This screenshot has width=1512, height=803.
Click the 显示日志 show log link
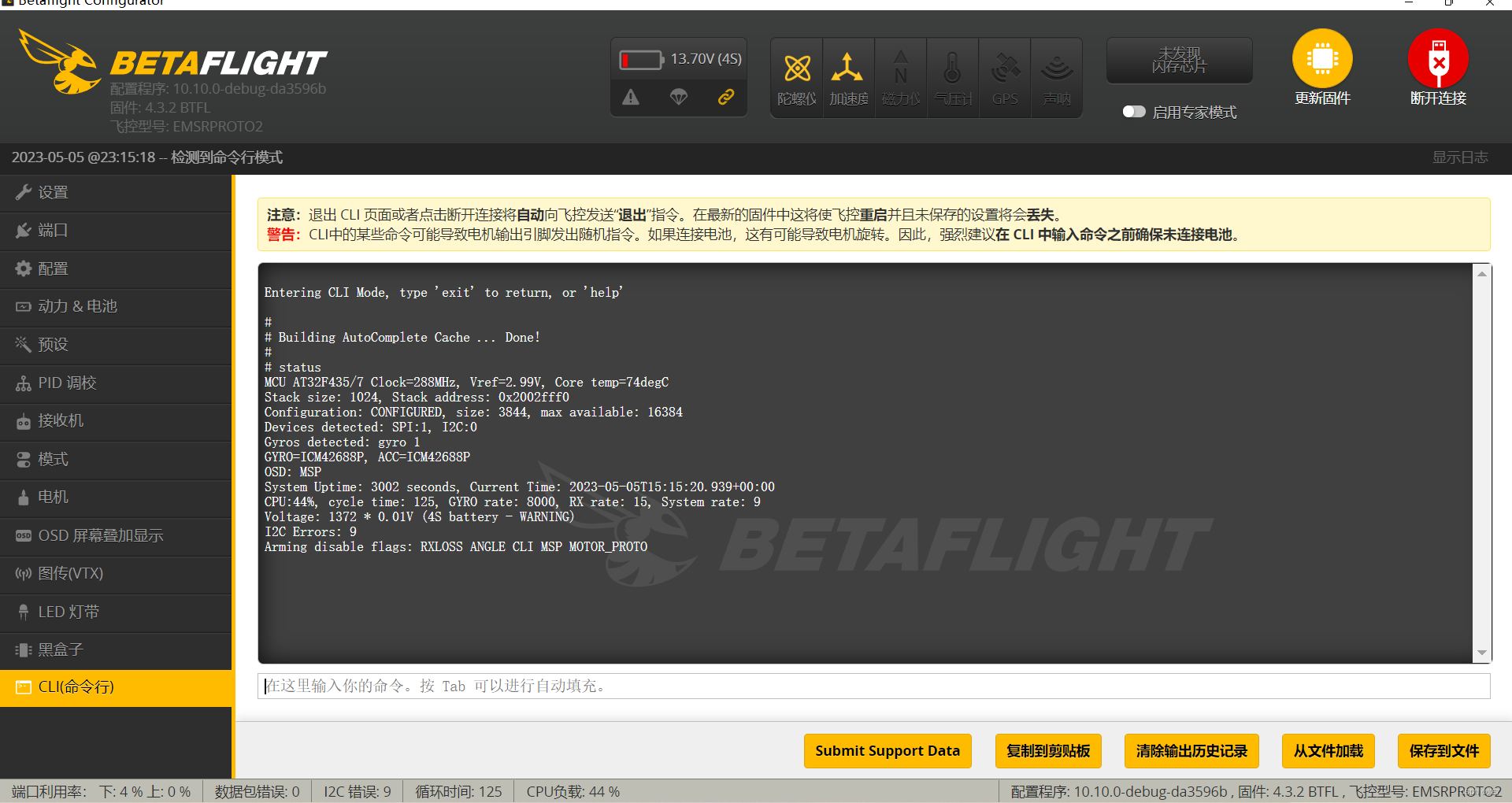click(1459, 157)
